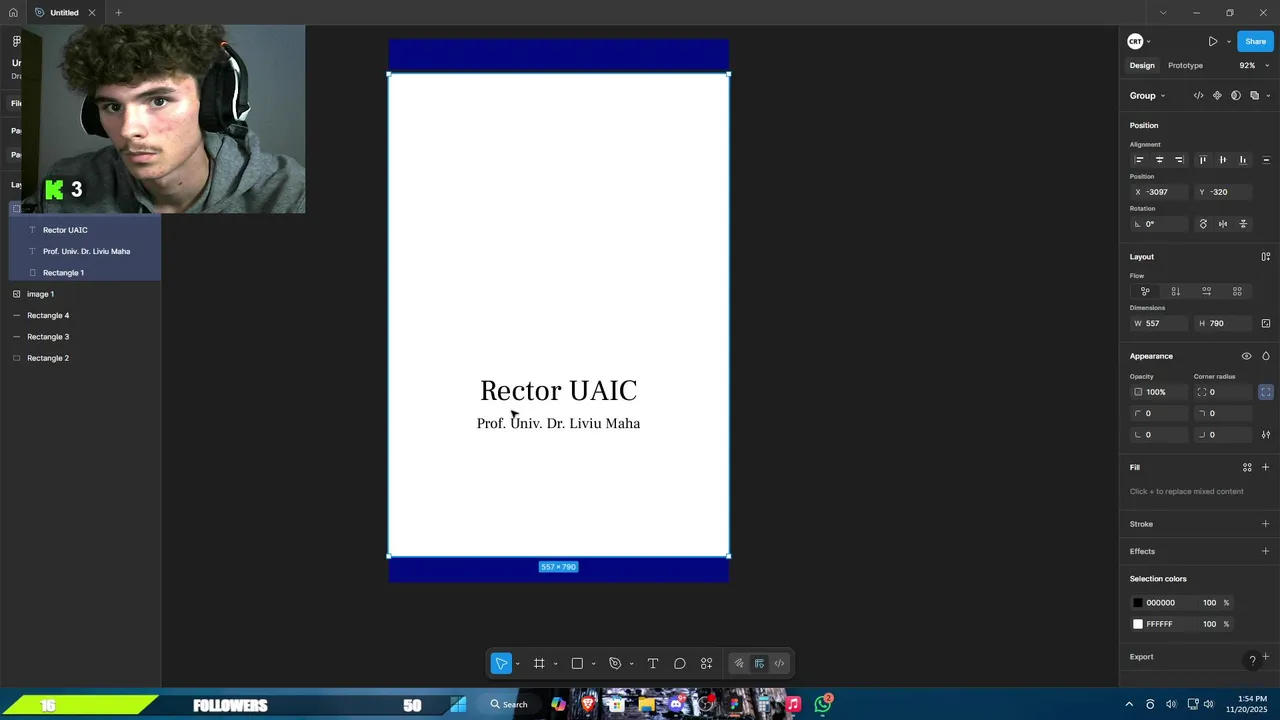
Task: Open Move tool options dropdown
Action: click(x=517, y=664)
